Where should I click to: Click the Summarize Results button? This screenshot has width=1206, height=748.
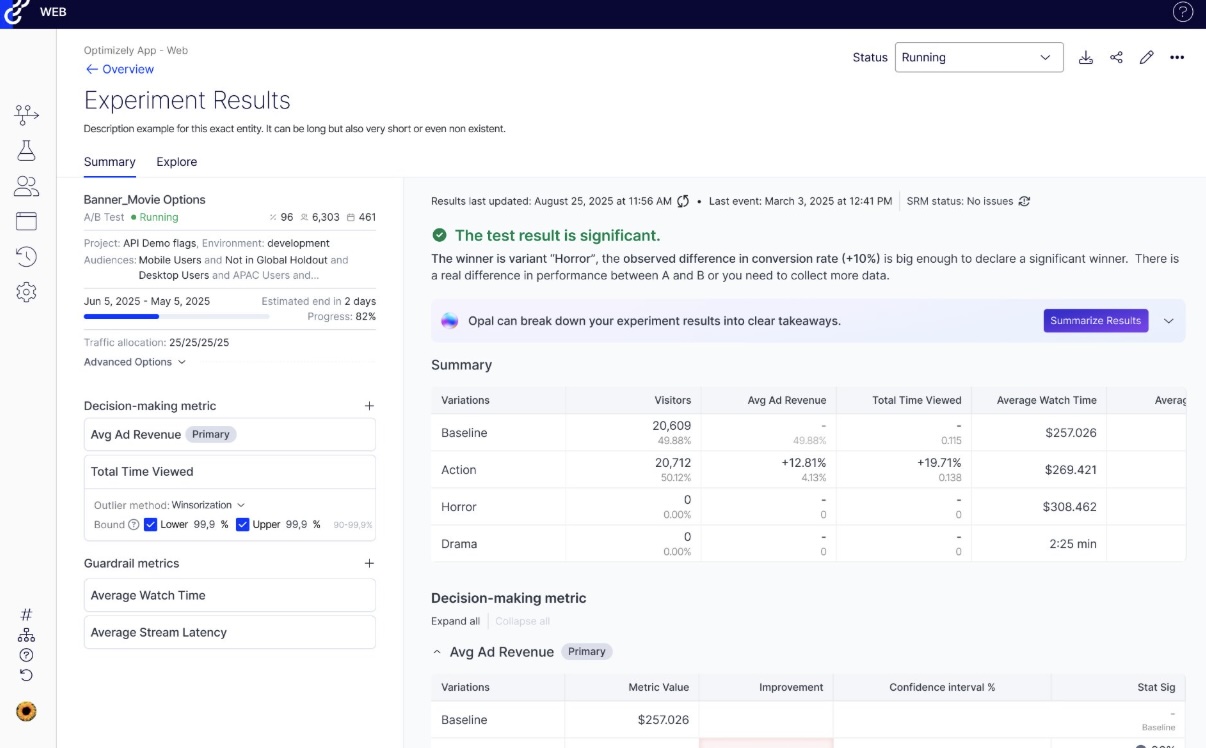point(1096,320)
